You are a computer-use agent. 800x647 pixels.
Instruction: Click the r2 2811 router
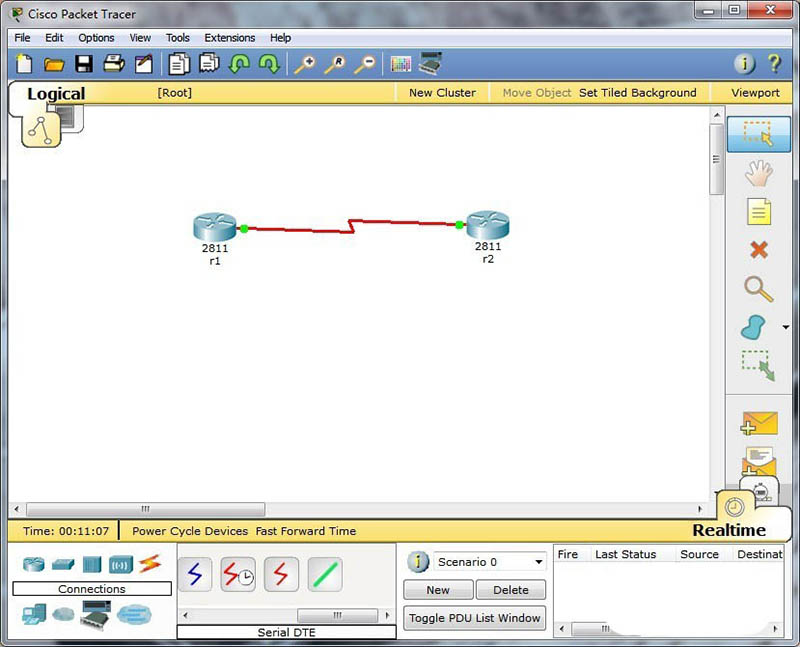[x=488, y=225]
